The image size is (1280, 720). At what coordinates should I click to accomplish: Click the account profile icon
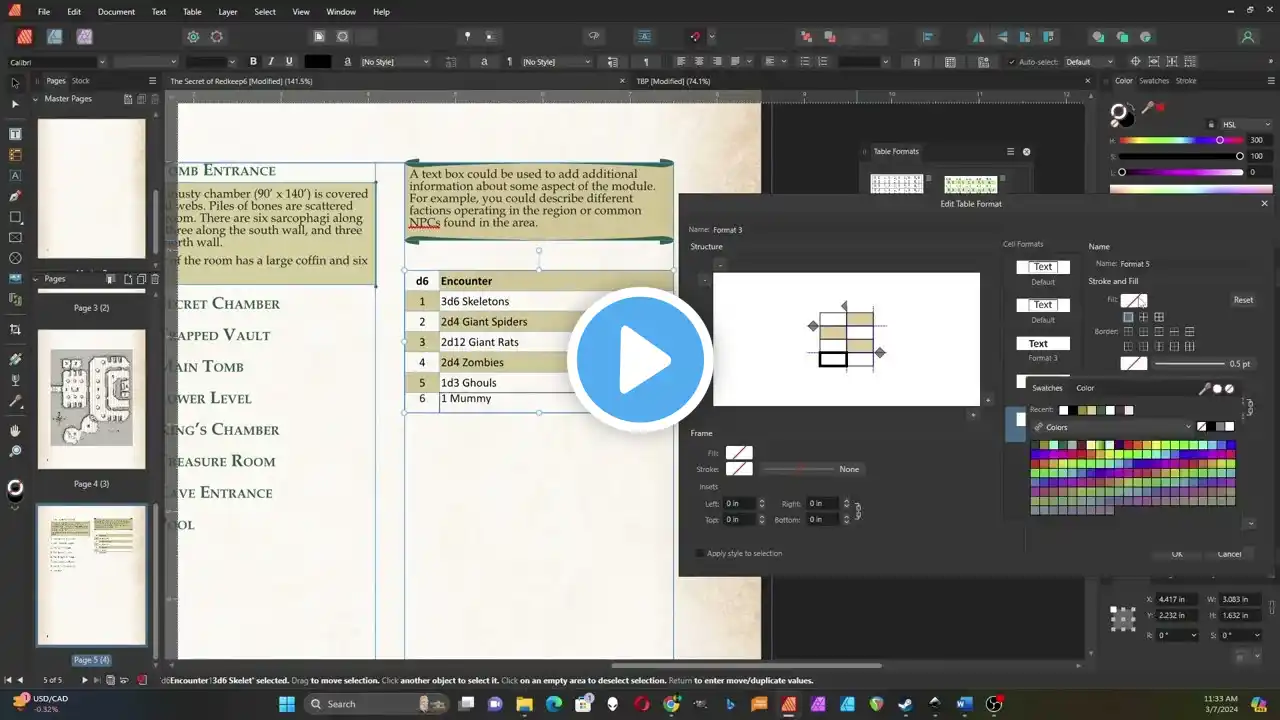pyautogui.click(x=1247, y=37)
